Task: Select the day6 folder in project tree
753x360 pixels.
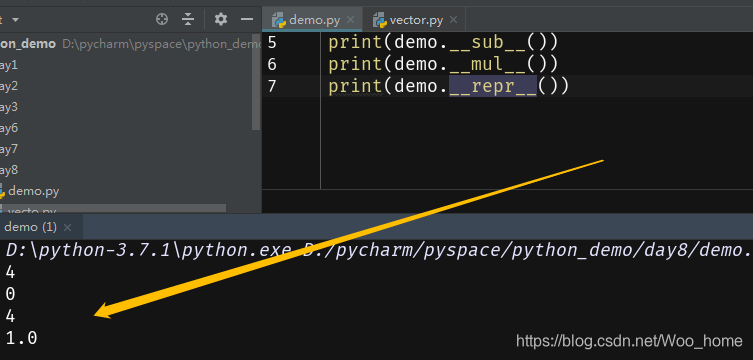Action: [9, 128]
